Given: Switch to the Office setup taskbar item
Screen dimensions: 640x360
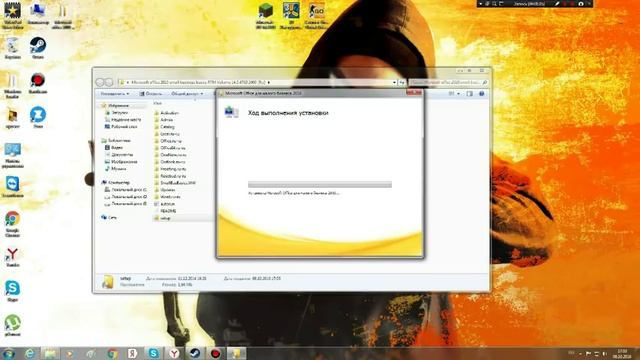Looking at the screenshot, I should (236, 353).
